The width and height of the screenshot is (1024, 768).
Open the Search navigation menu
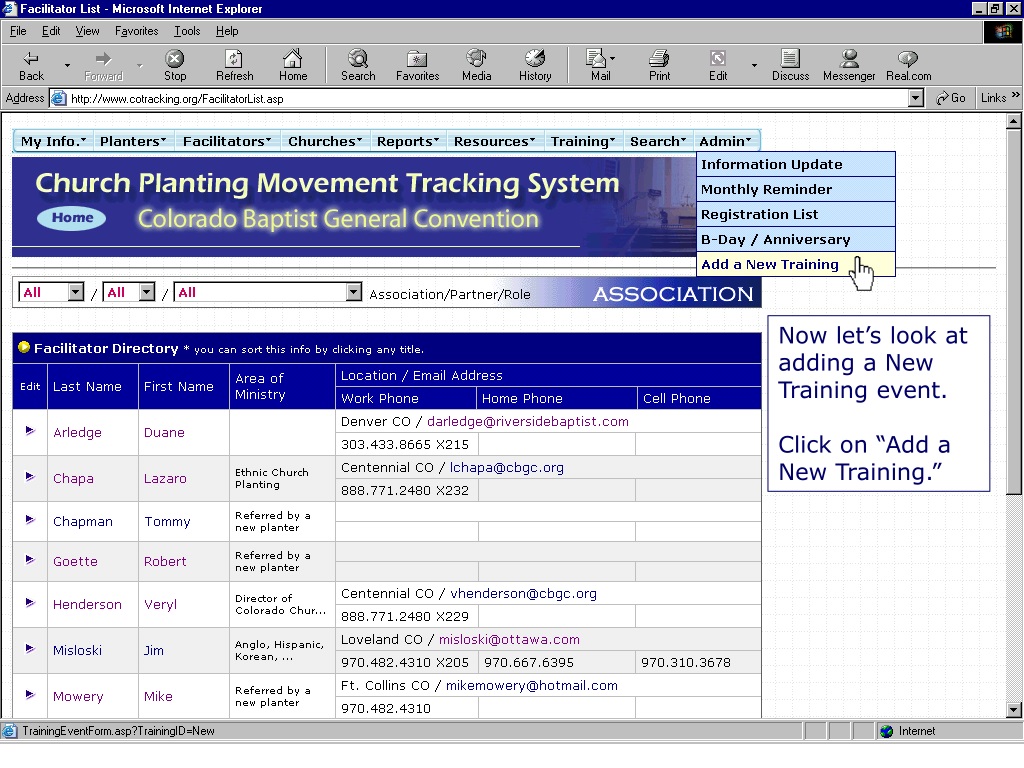point(658,142)
